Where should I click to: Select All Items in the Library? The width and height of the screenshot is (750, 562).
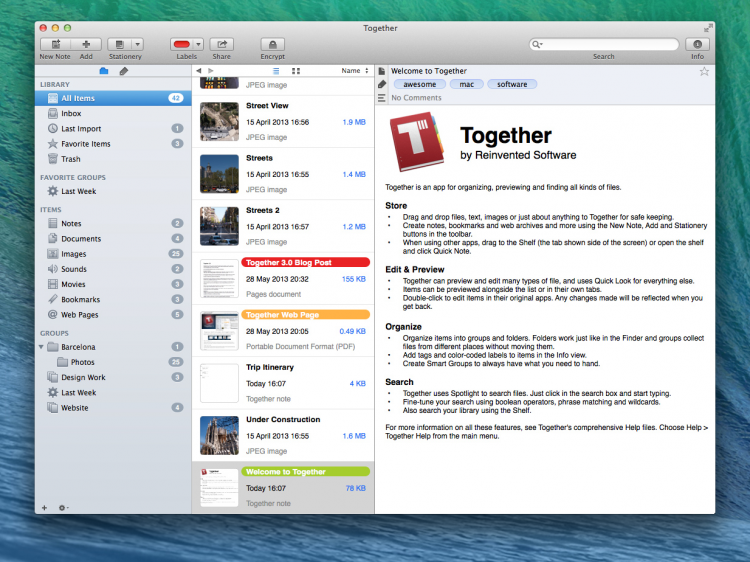113,98
